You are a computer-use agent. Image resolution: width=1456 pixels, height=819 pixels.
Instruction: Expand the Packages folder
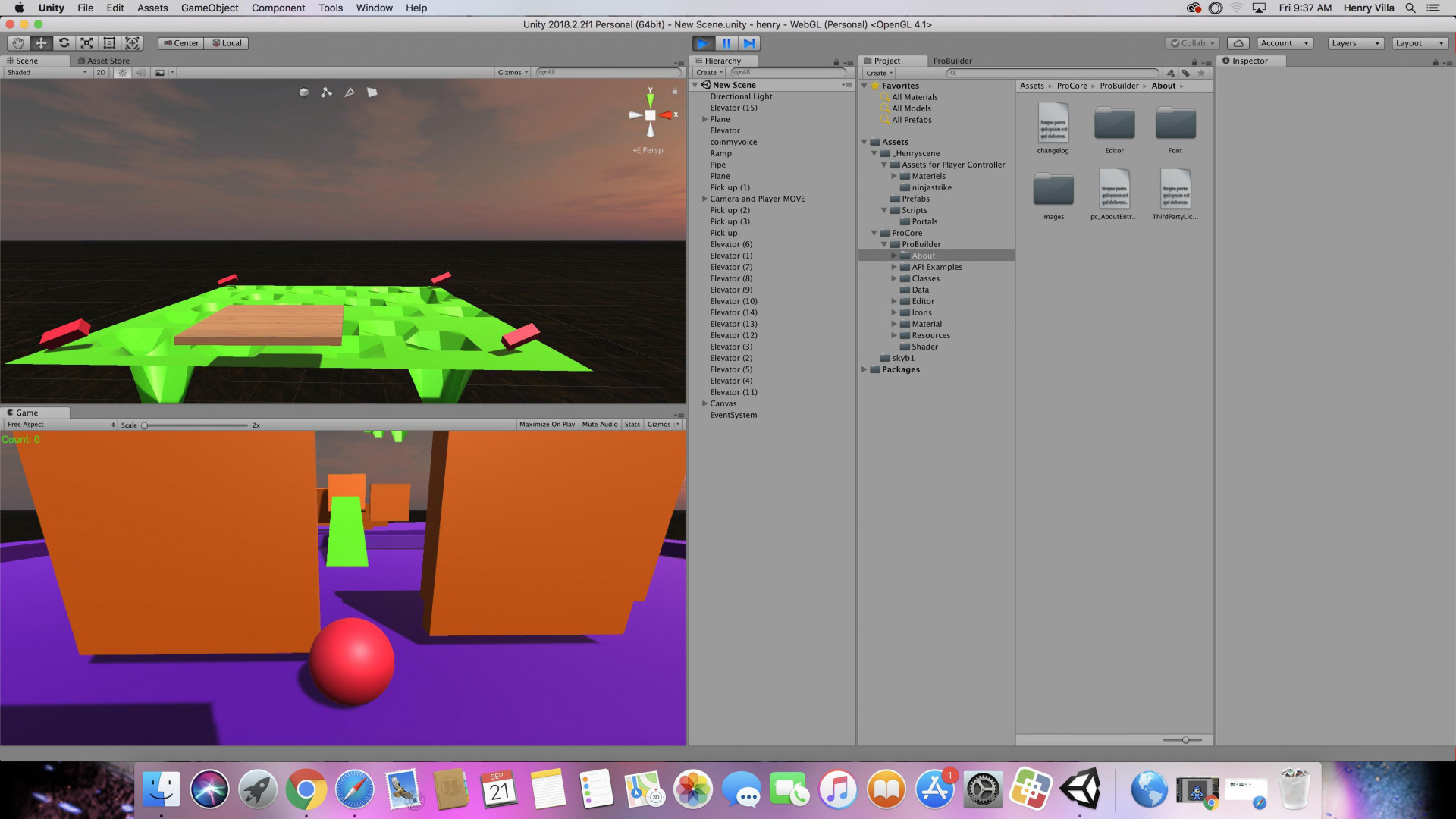[x=864, y=370]
